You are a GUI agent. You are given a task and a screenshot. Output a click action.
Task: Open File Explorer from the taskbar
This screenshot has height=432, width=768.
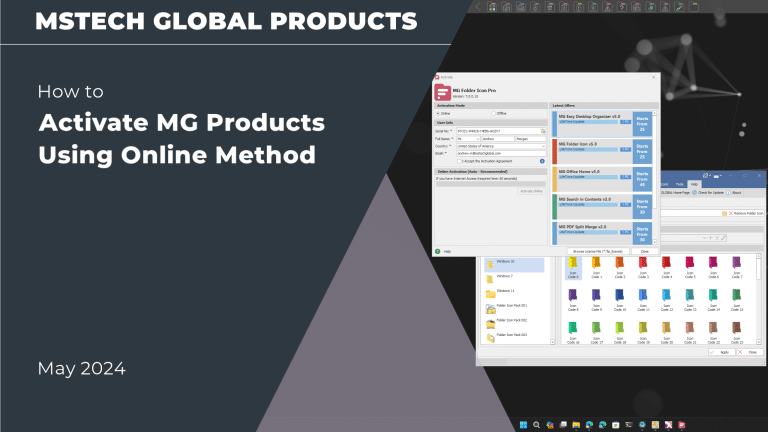(x=576, y=425)
